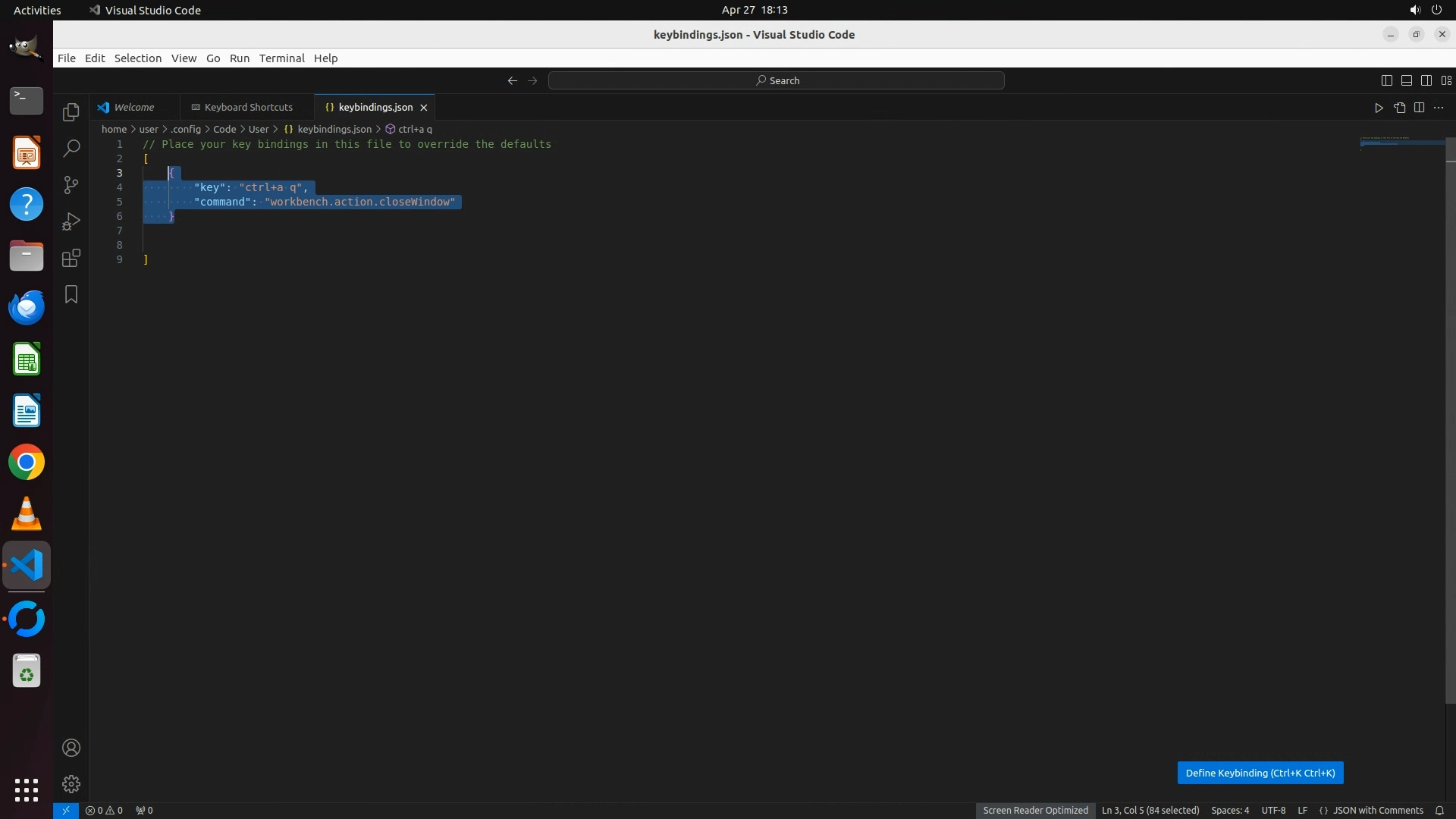Image resolution: width=1456 pixels, height=819 pixels.
Task: Open the Accounts menu icon
Action: (71, 748)
